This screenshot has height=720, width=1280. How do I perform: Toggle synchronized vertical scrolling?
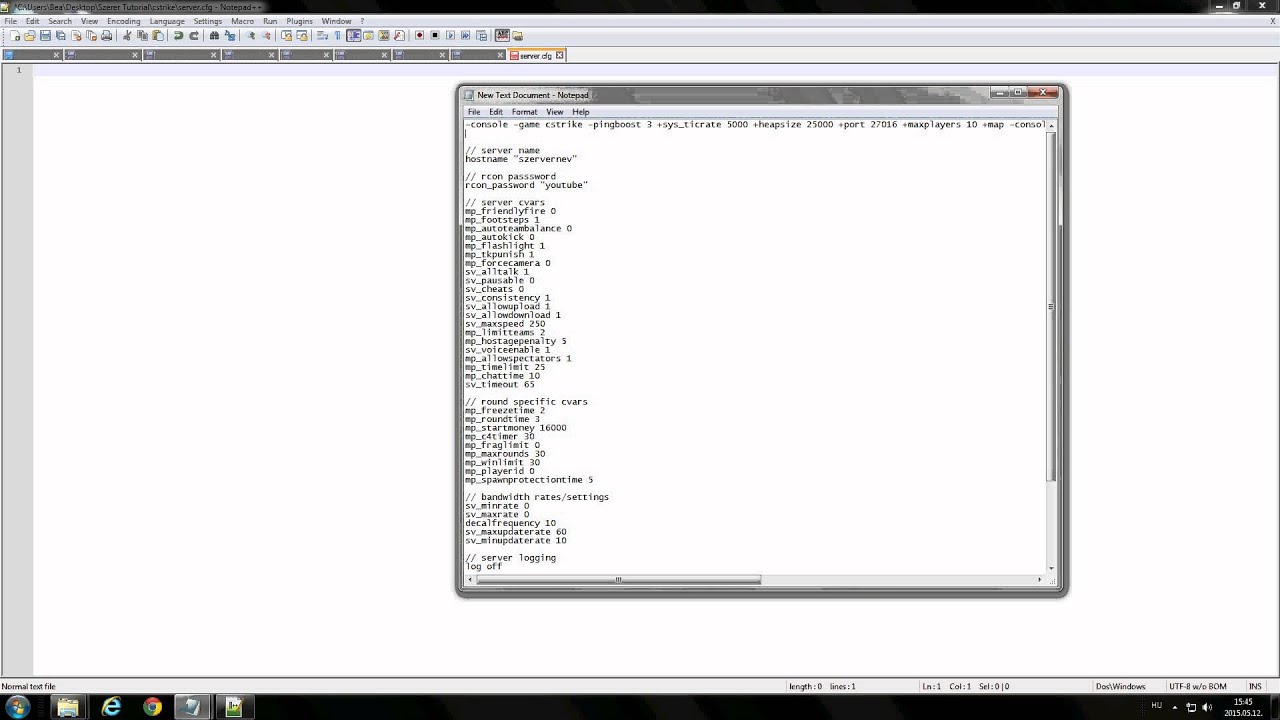286,35
